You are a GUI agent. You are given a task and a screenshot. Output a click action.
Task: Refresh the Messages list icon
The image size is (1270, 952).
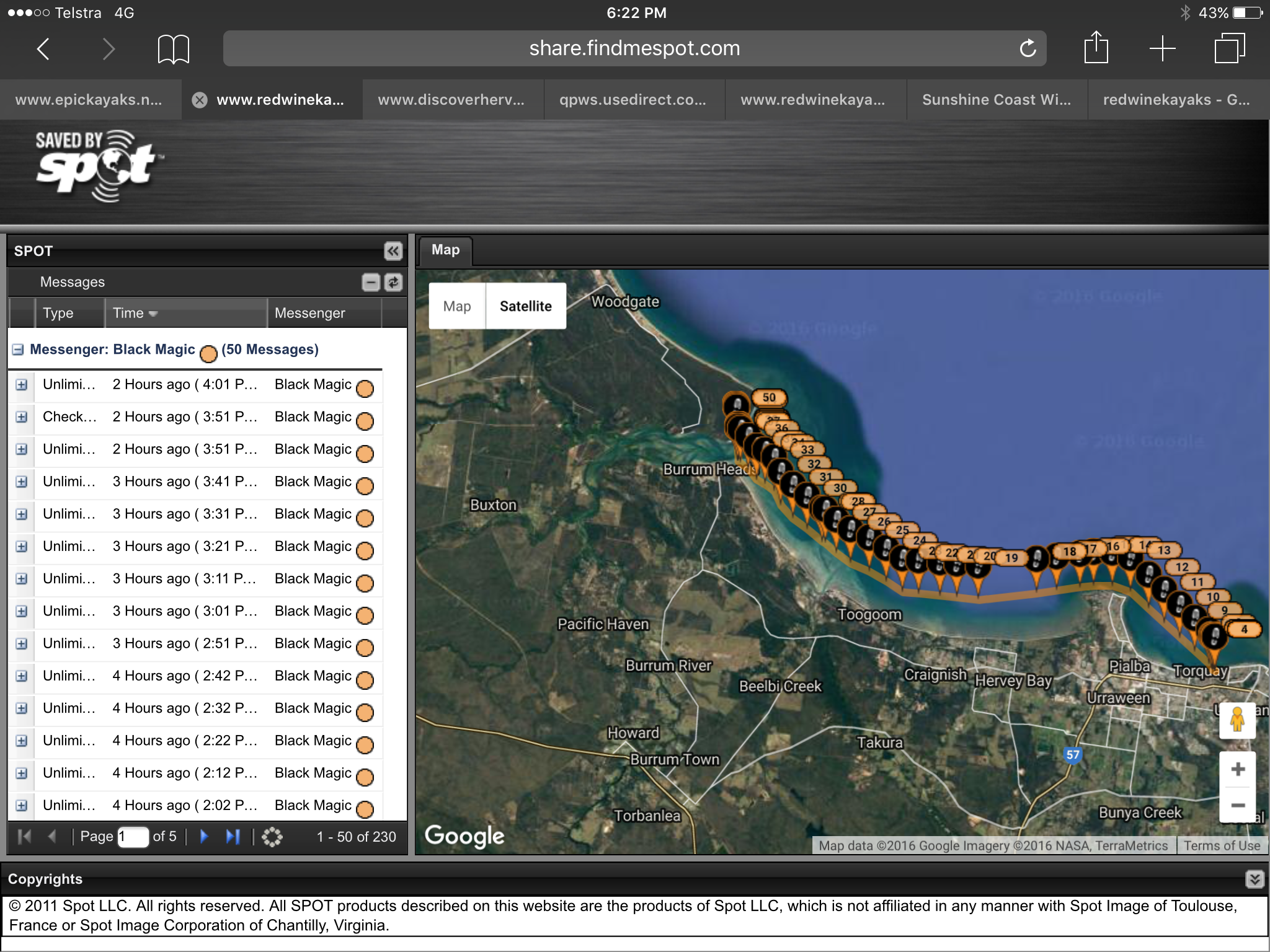tap(394, 283)
